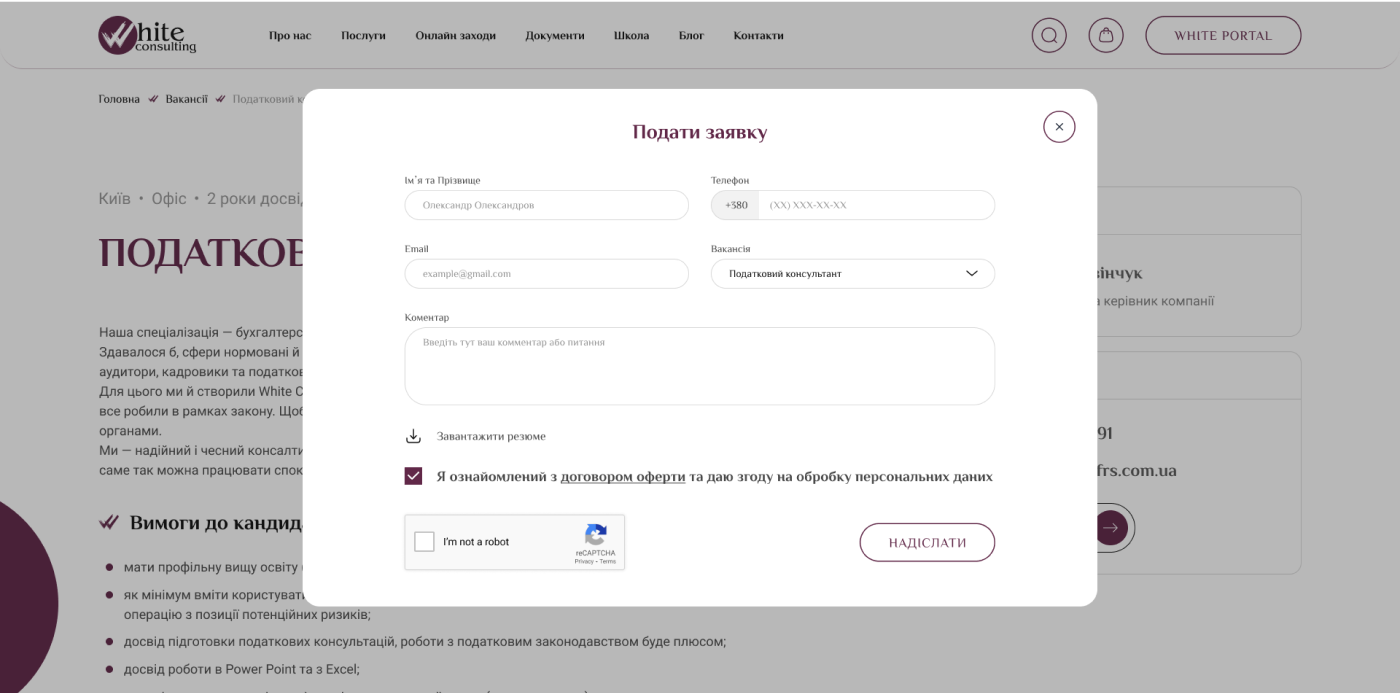Click the search magnifier icon in header
The image size is (1400, 693).
pyautogui.click(x=1049, y=35)
